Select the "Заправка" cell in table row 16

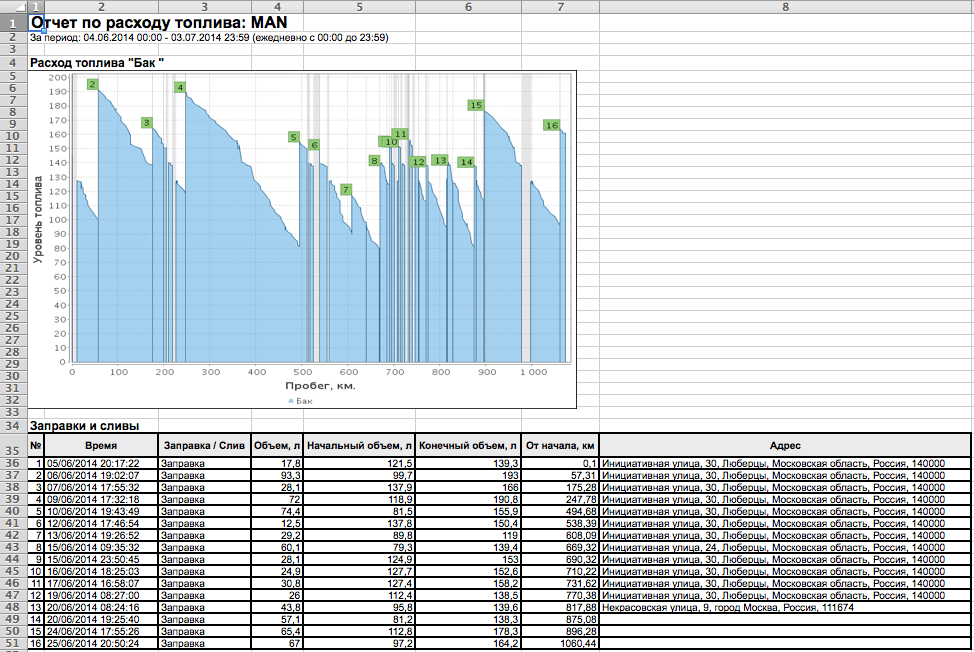(204, 644)
